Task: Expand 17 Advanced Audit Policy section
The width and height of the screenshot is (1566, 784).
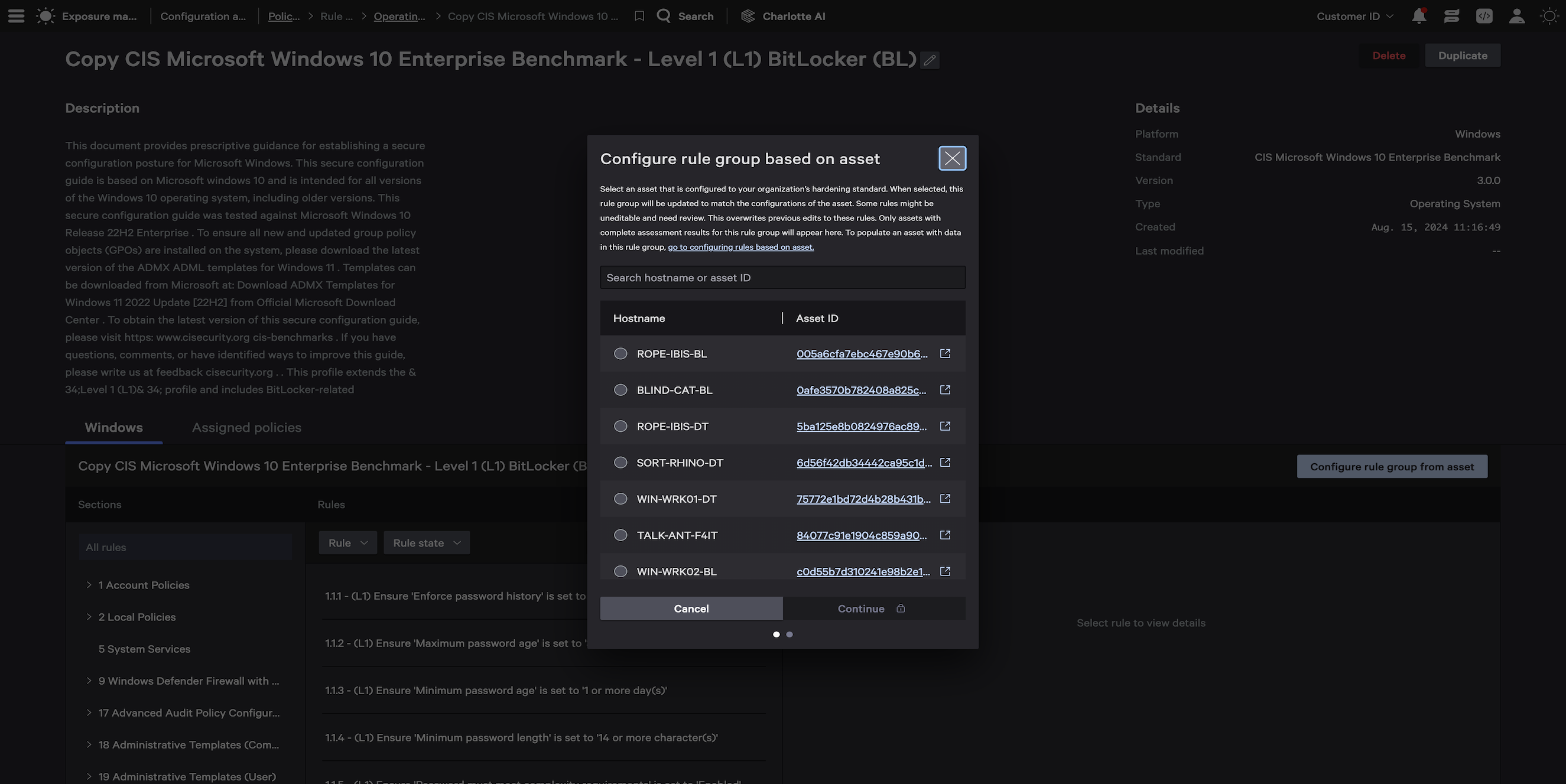Action: pos(89,713)
